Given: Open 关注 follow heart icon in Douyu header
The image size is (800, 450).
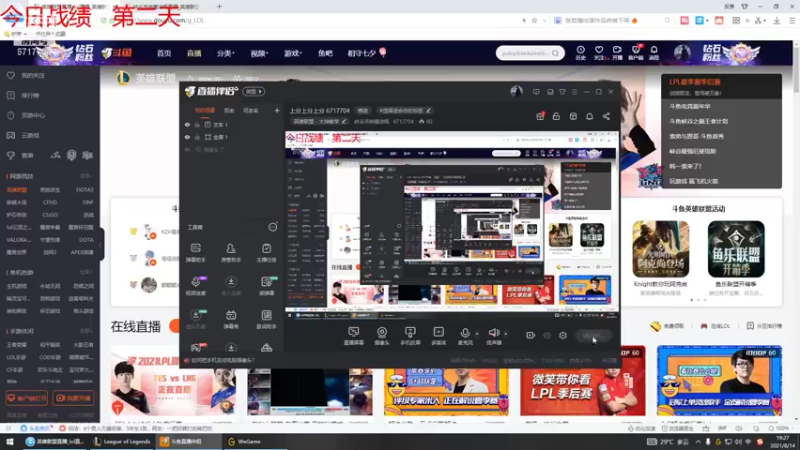Looking at the screenshot, I should point(599,53).
